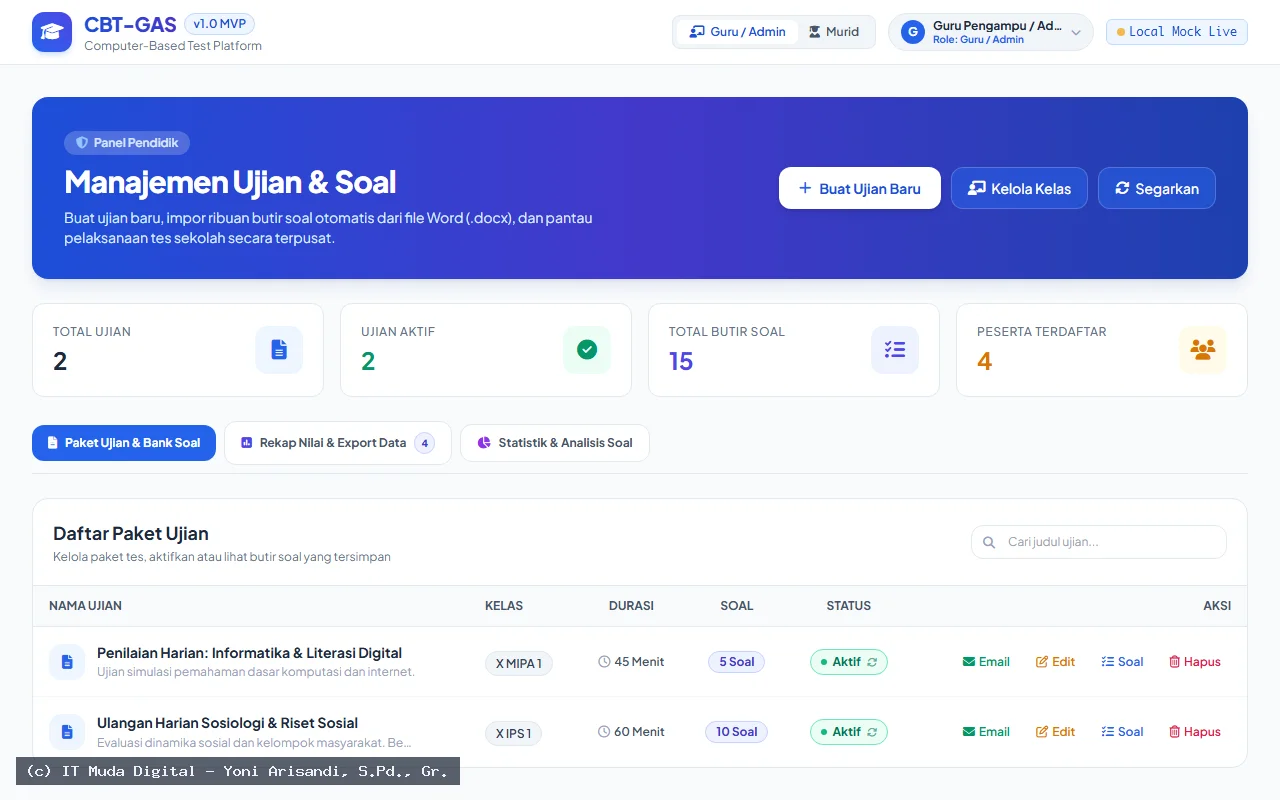The image size is (1280, 800).
Task: Click the G avatar circle
Action: 912,32
